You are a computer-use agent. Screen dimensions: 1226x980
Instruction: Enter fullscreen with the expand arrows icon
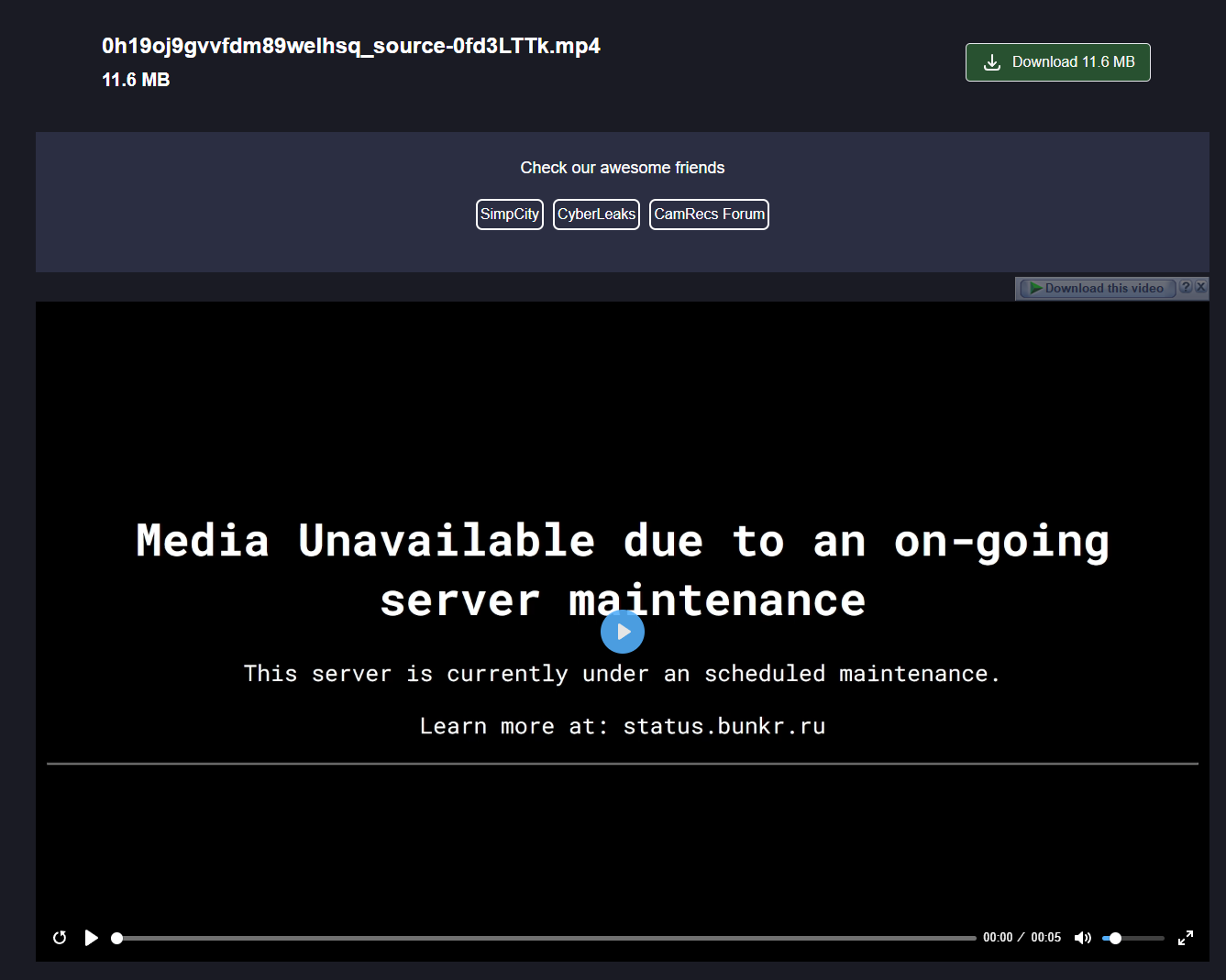pyautogui.click(x=1185, y=938)
